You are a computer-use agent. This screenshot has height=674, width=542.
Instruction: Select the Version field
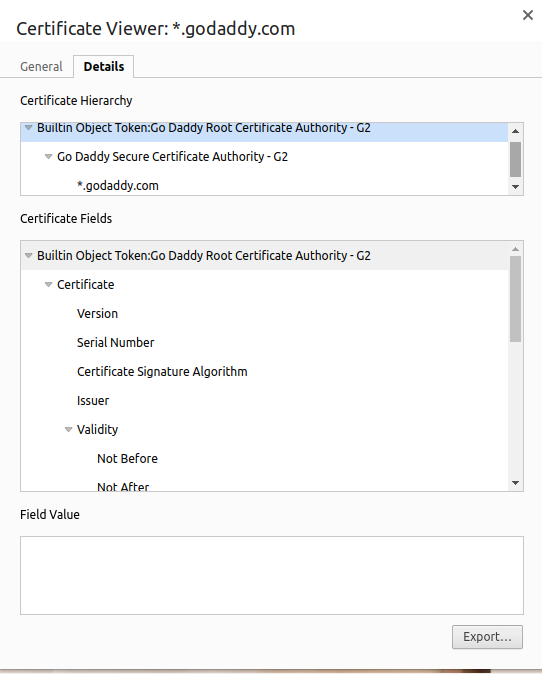pos(97,313)
